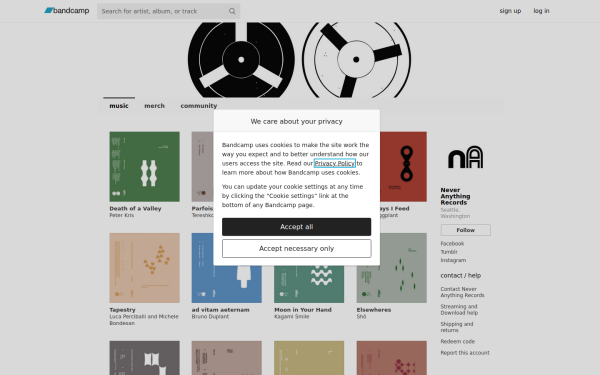Switch to the community tab
This screenshot has height=375, width=600.
click(199, 106)
